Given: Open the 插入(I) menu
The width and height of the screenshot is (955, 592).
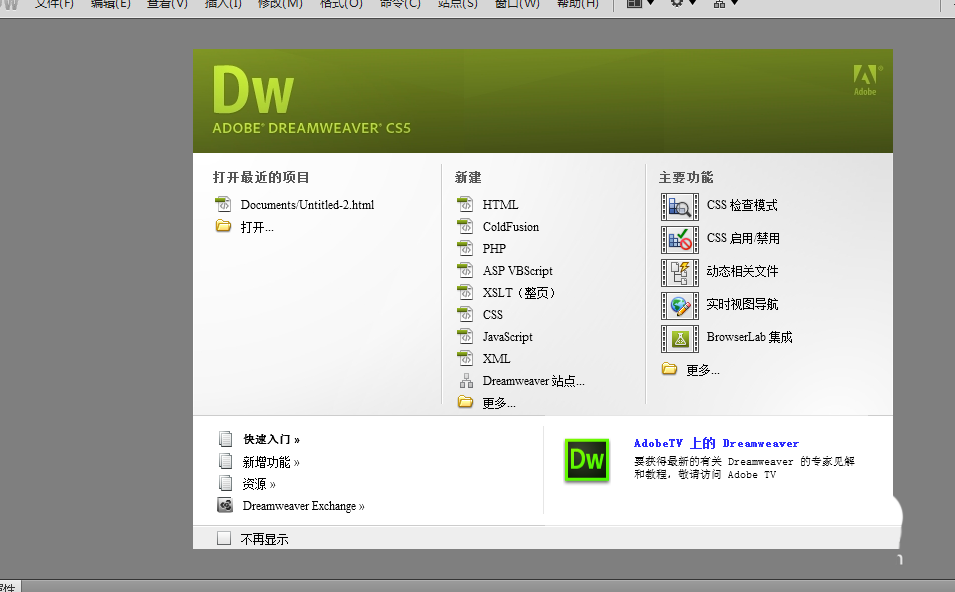Looking at the screenshot, I should [x=223, y=4].
